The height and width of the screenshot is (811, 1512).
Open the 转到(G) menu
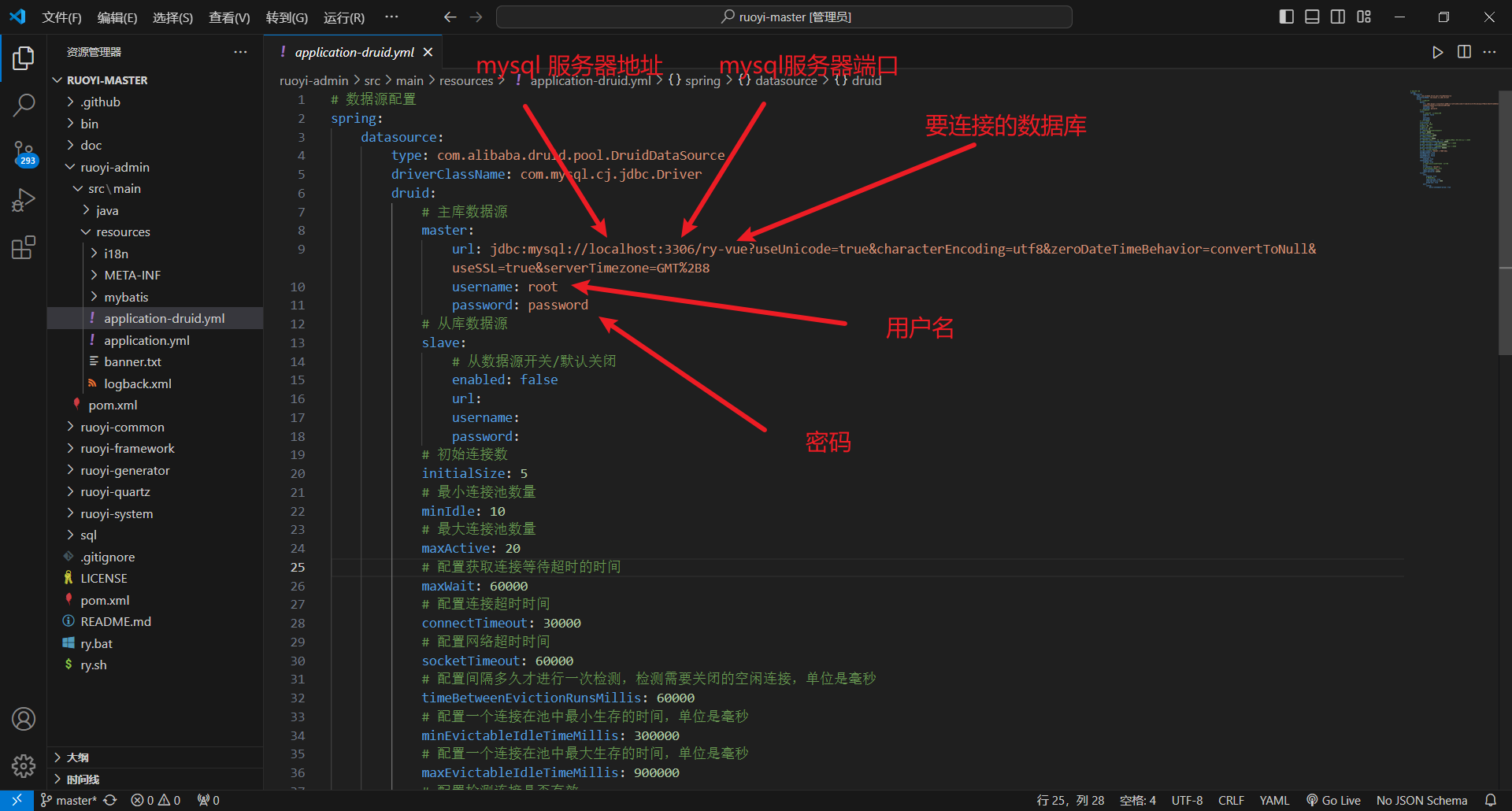point(287,17)
